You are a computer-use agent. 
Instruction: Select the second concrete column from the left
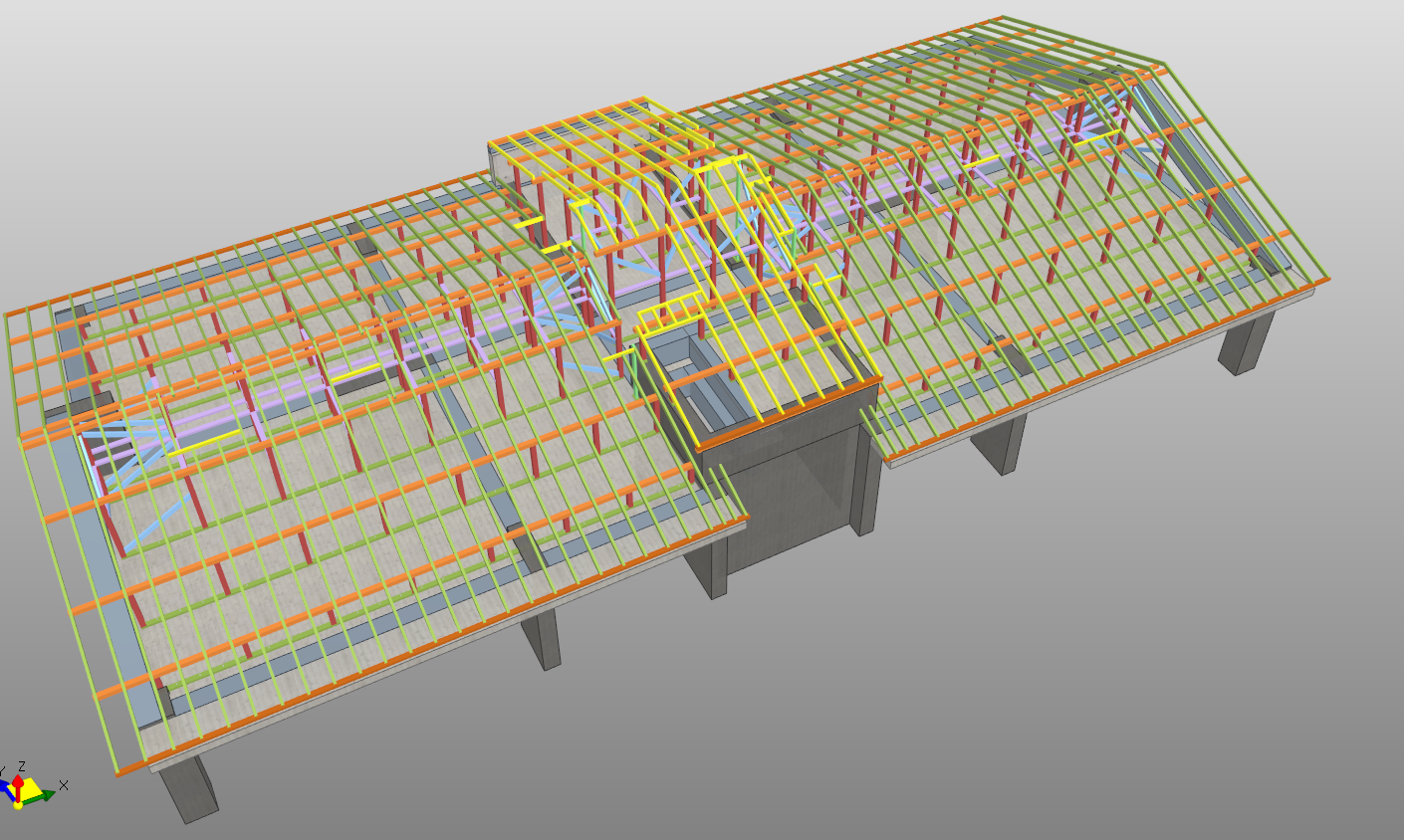(x=542, y=638)
